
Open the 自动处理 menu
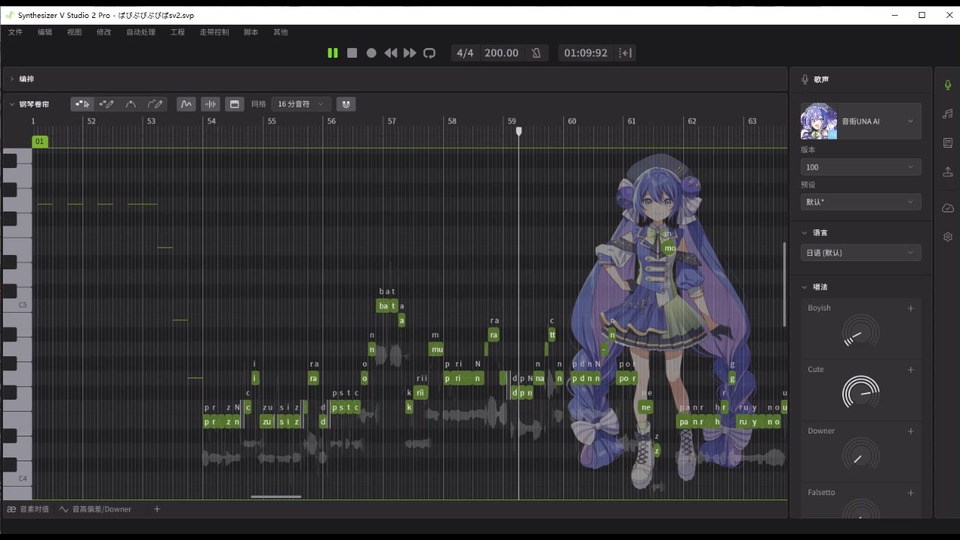tap(141, 32)
